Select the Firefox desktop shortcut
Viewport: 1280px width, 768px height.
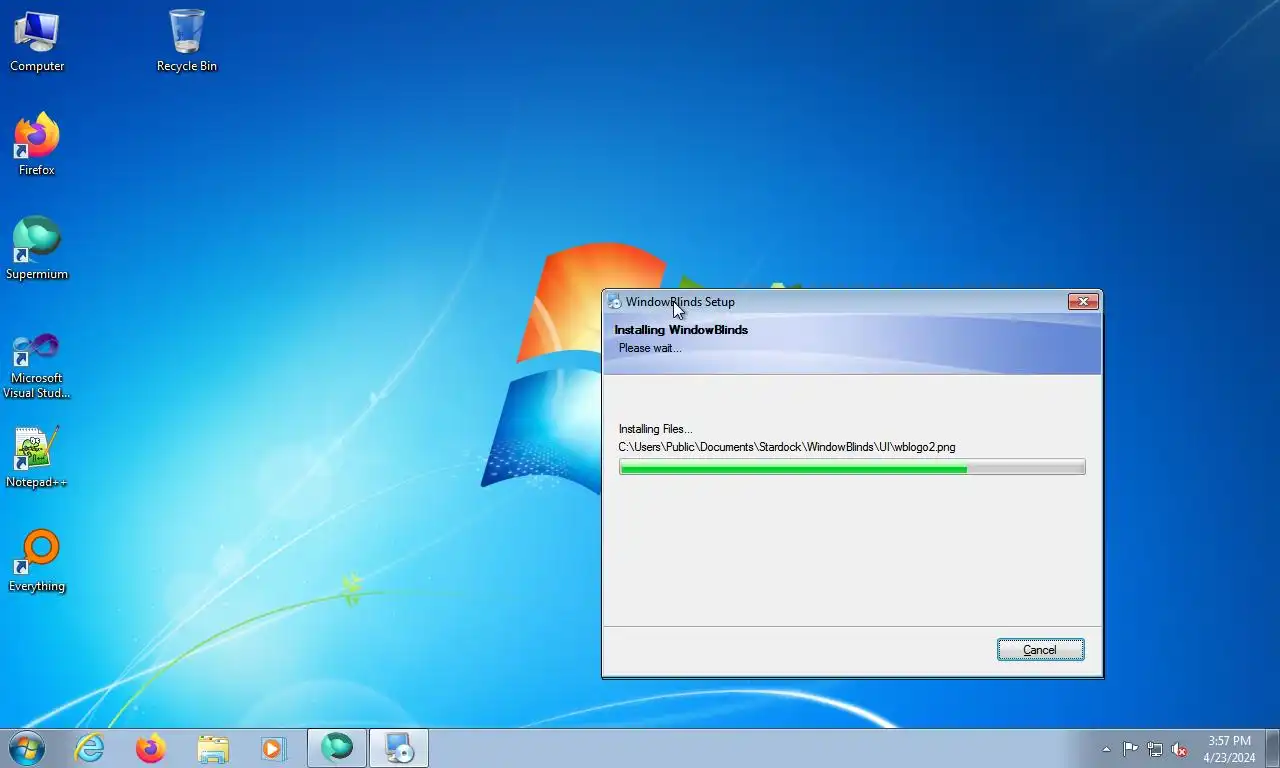37,146
